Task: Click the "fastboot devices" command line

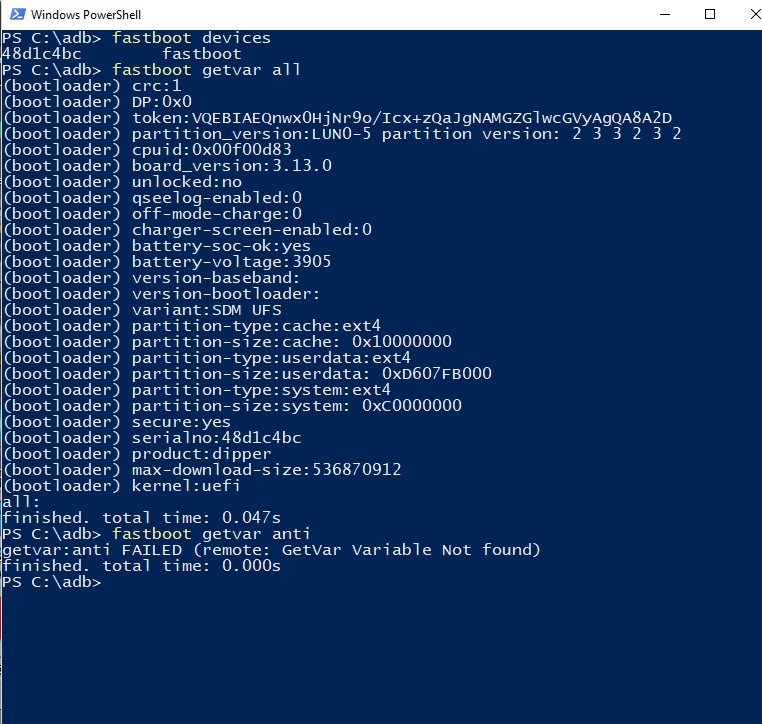Action: pyautogui.click(x=191, y=38)
